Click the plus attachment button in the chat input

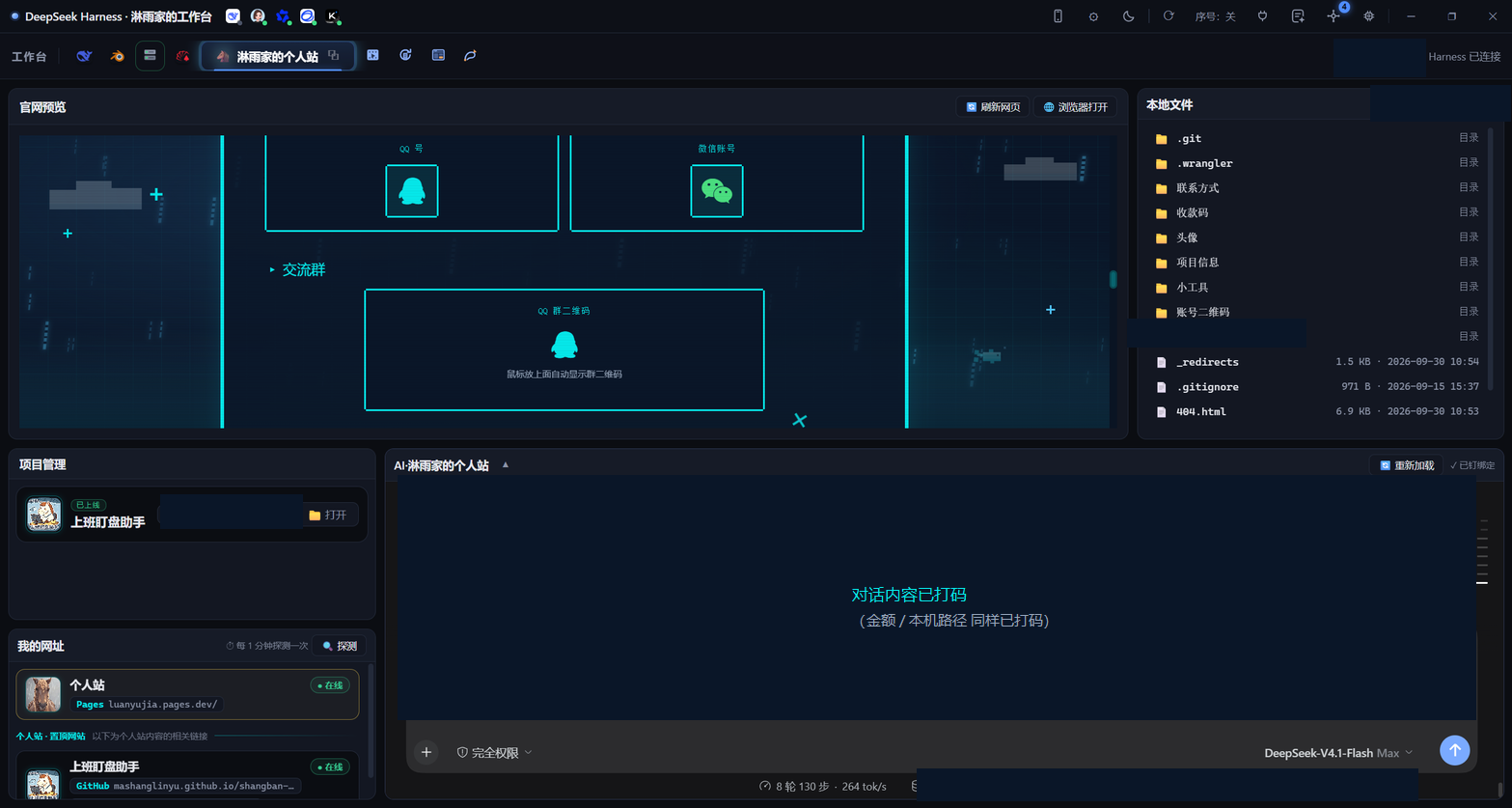(426, 752)
